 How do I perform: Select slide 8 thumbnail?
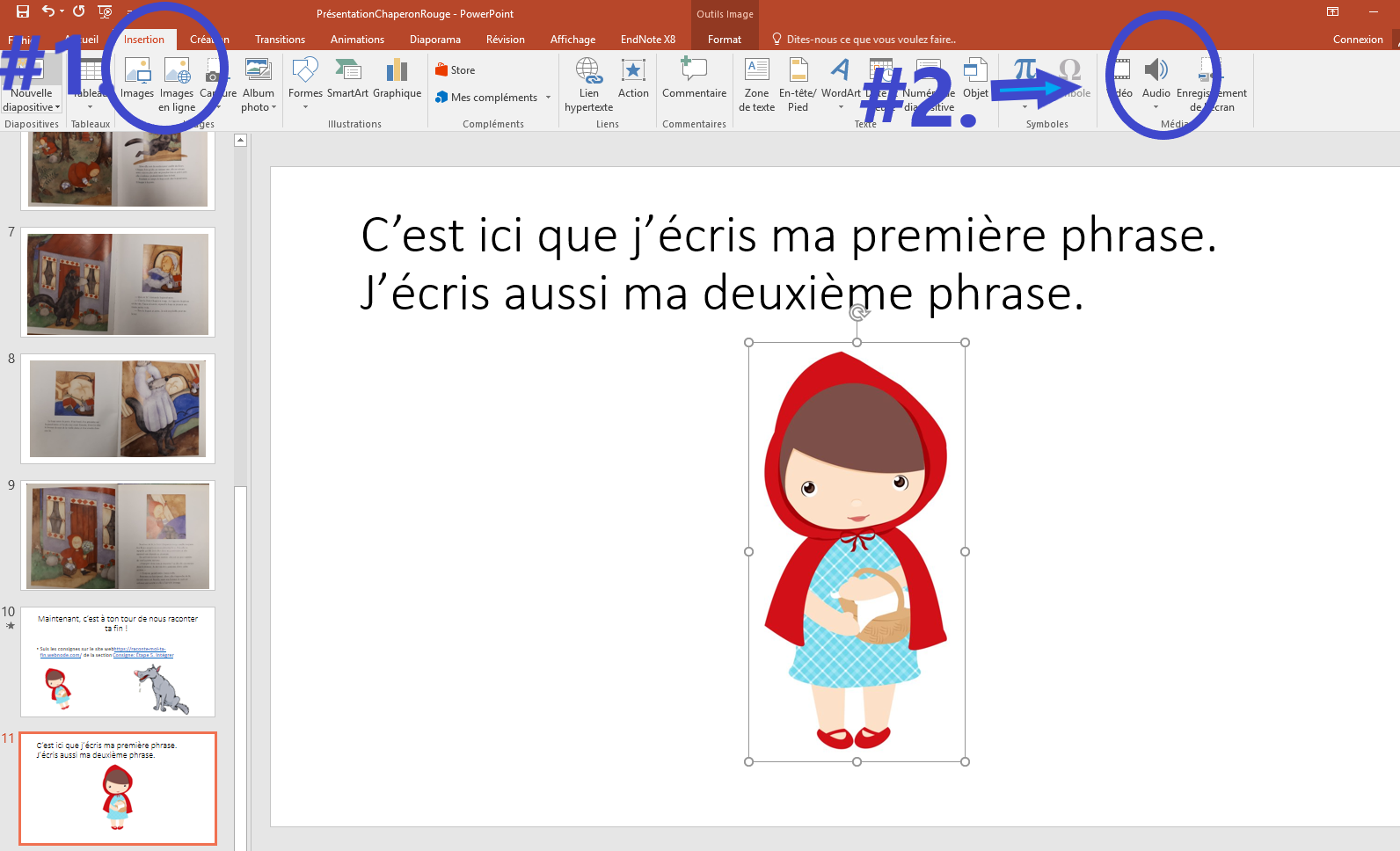[x=118, y=409]
